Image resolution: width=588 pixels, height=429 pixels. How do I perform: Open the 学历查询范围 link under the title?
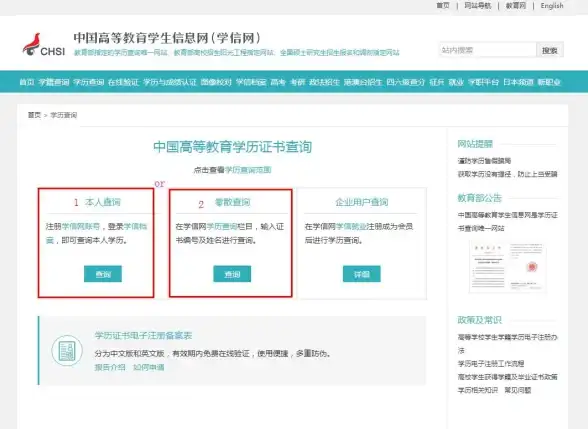248,170
